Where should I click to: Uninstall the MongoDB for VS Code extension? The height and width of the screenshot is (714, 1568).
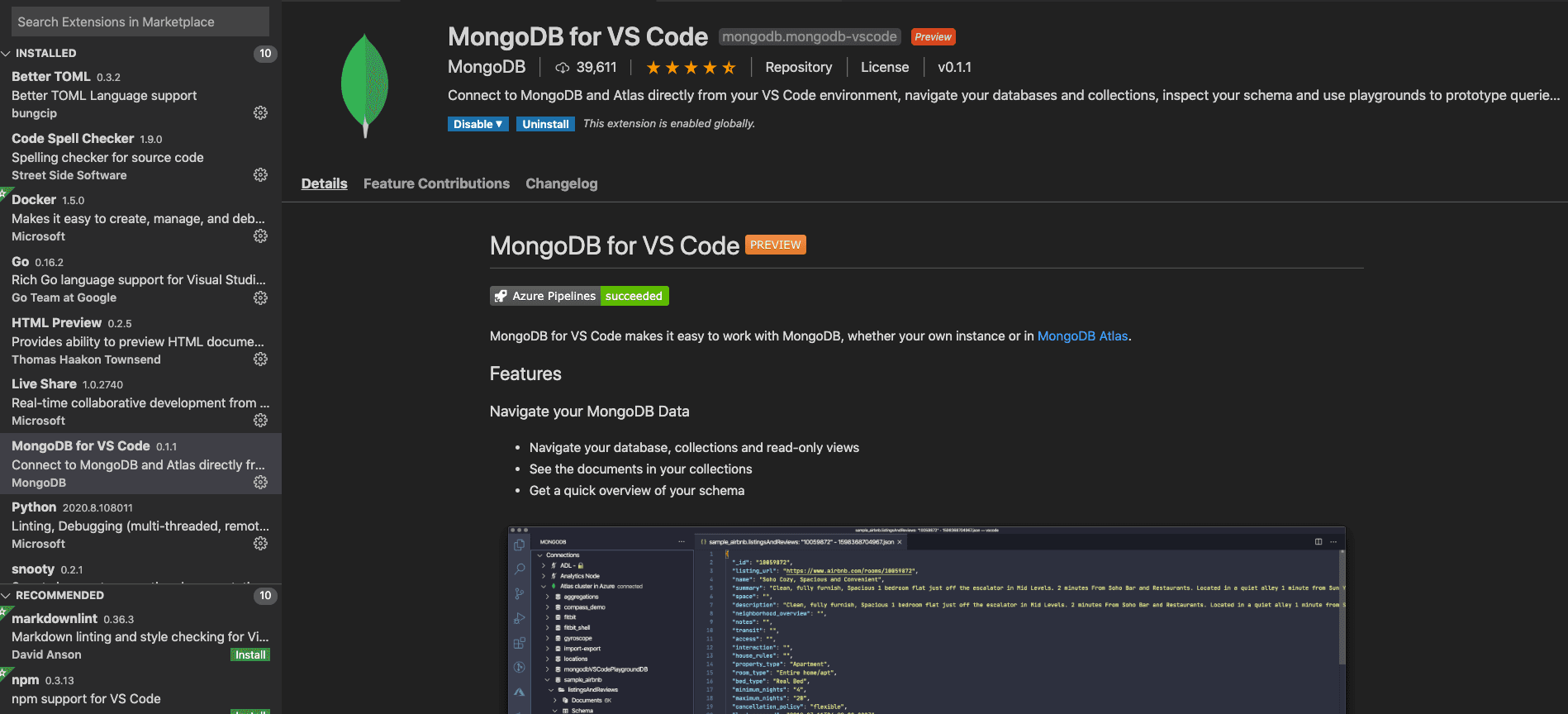pos(545,124)
